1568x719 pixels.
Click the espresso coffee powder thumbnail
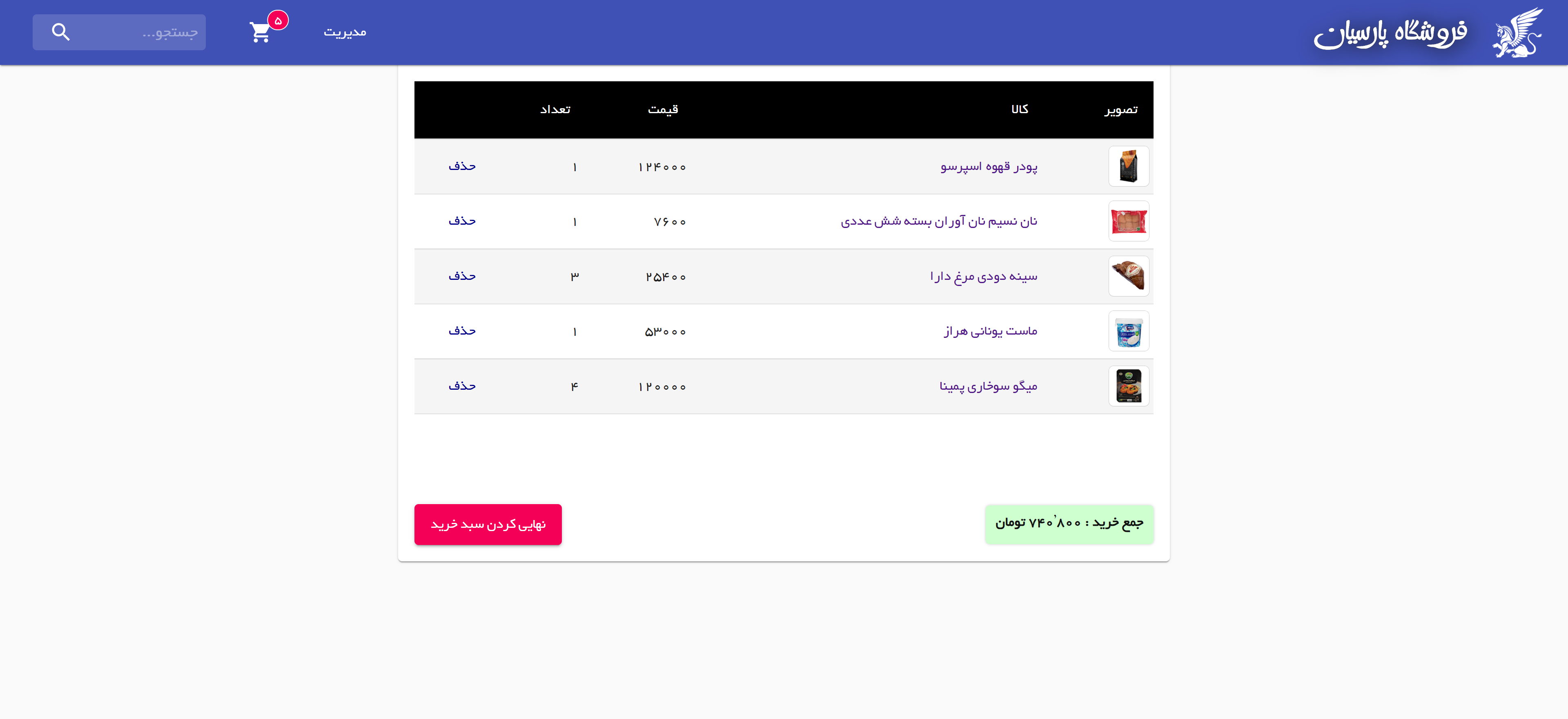click(1128, 166)
